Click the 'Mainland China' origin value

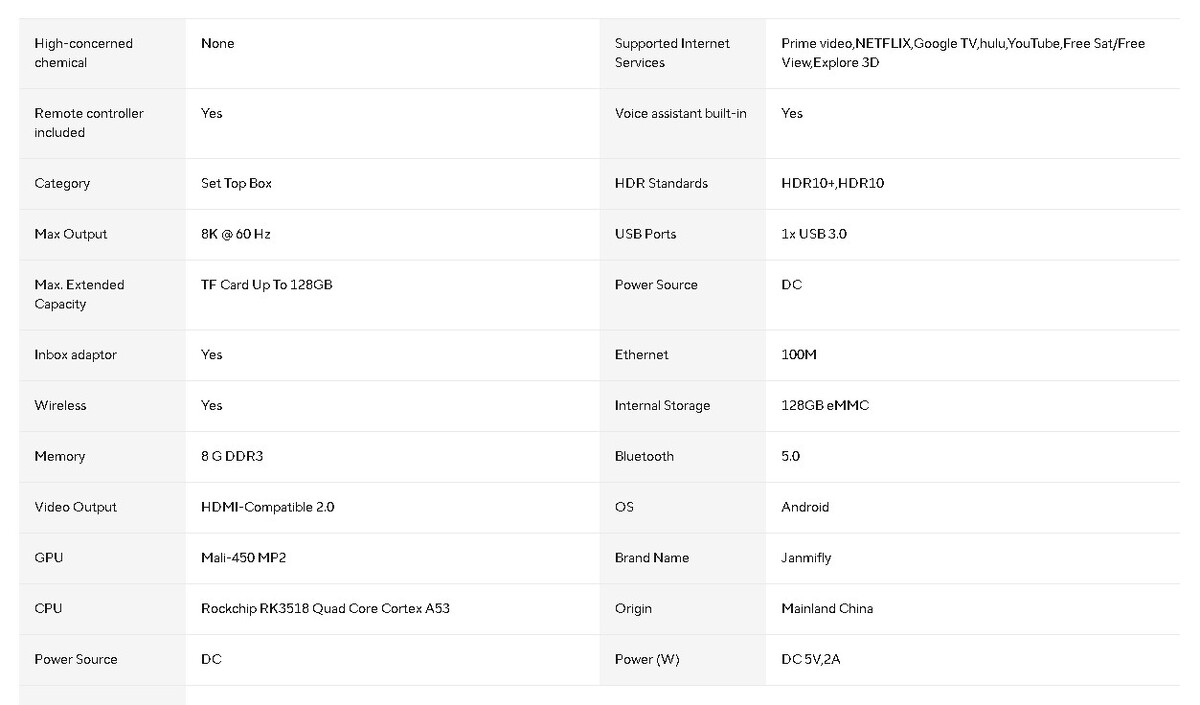point(826,609)
